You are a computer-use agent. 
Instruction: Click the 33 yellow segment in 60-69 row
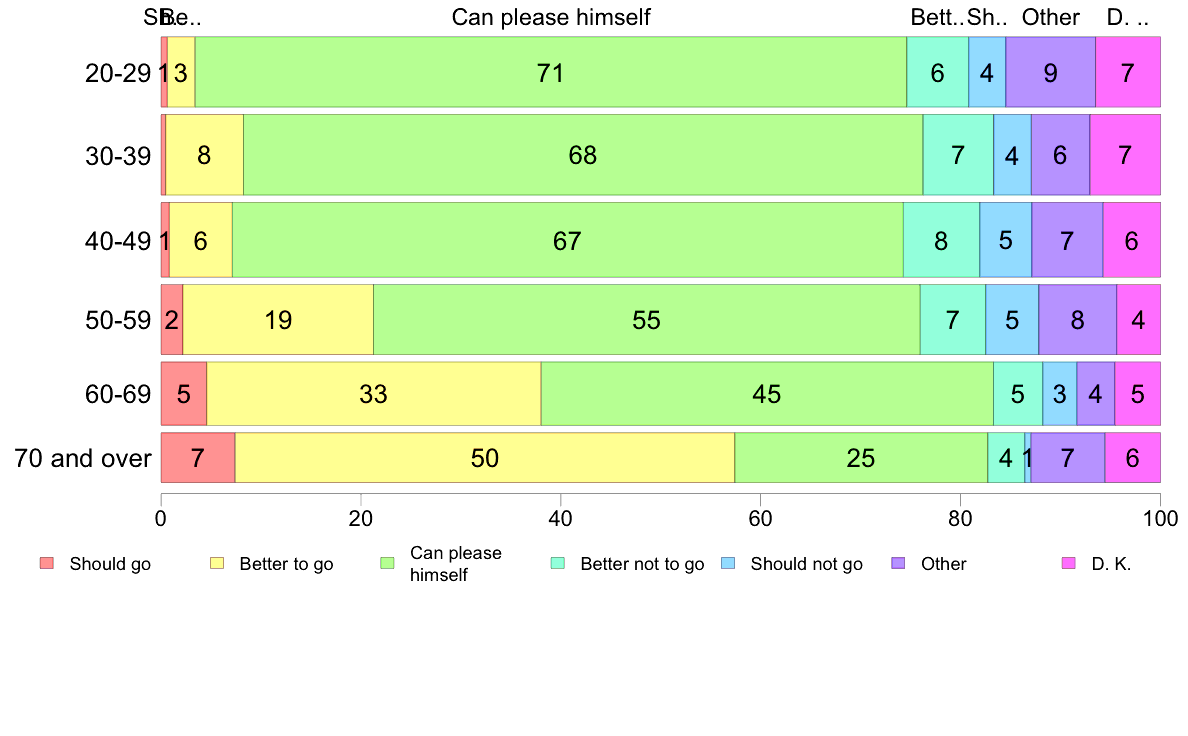[374, 393]
